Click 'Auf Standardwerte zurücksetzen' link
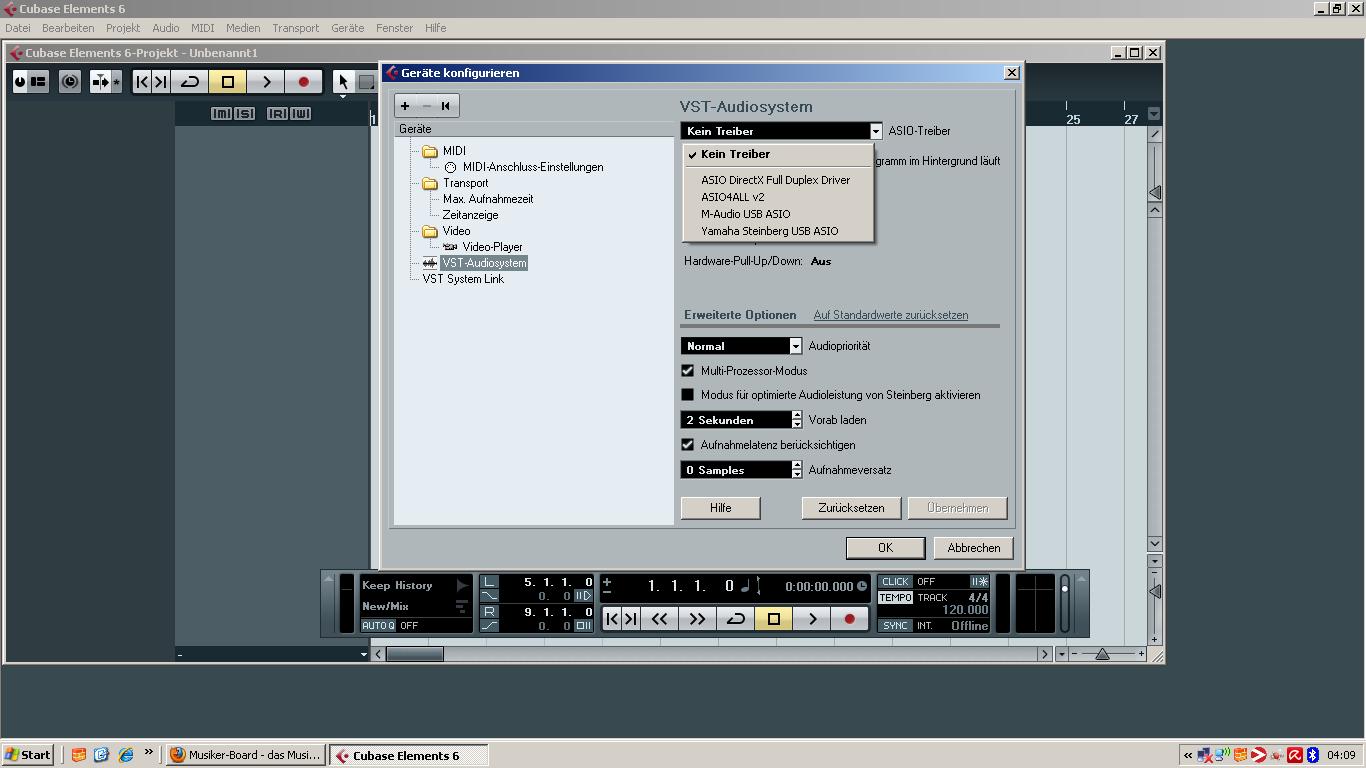The image size is (1366, 768). [x=891, y=315]
